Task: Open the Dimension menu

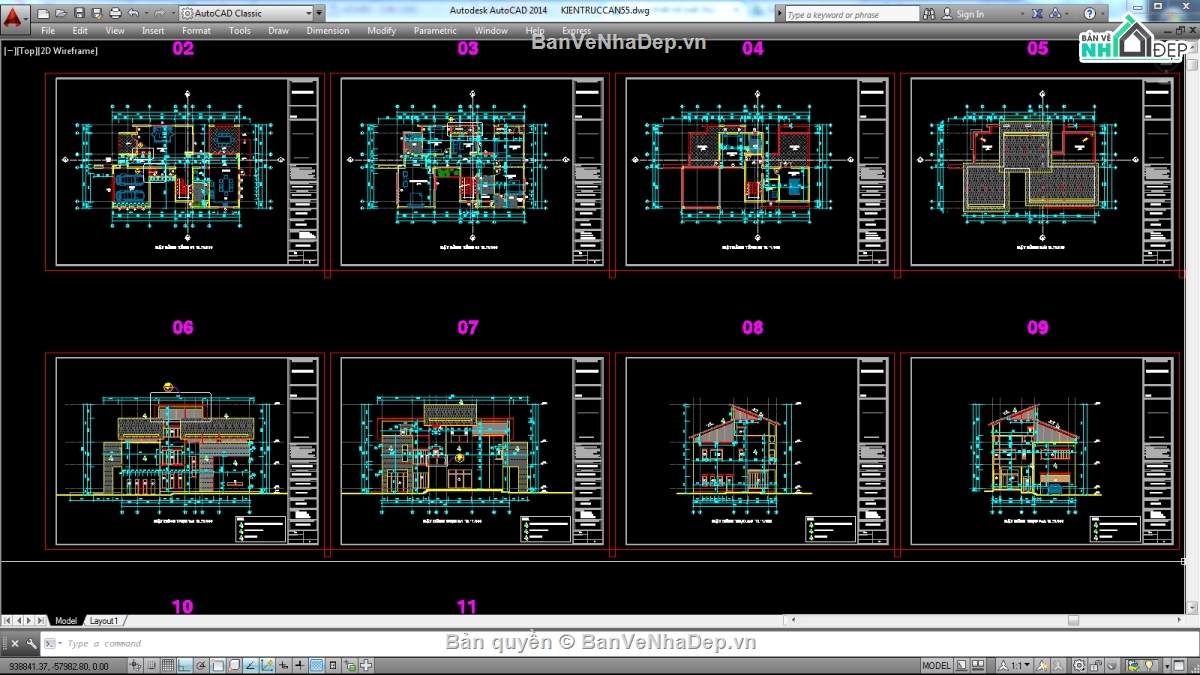Action: point(327,31)
